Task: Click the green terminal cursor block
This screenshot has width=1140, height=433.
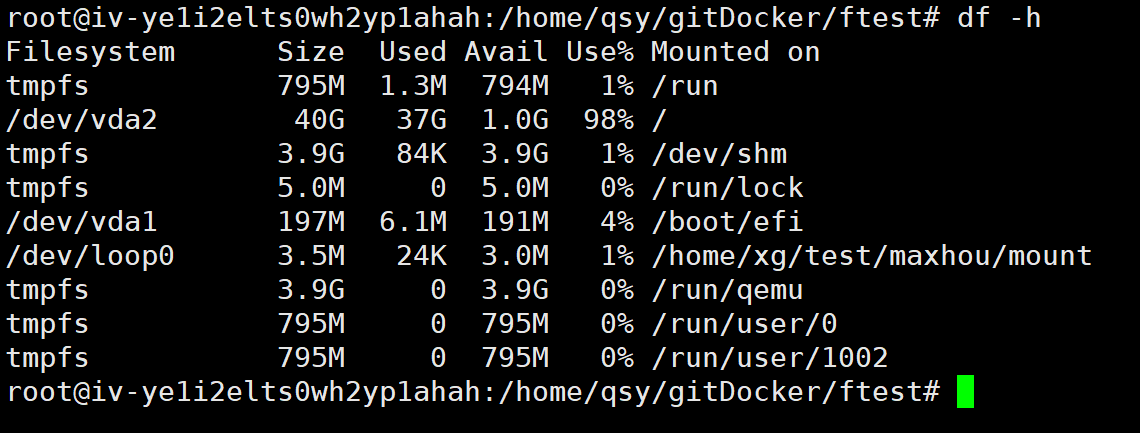Action: (x=964, y=392)
